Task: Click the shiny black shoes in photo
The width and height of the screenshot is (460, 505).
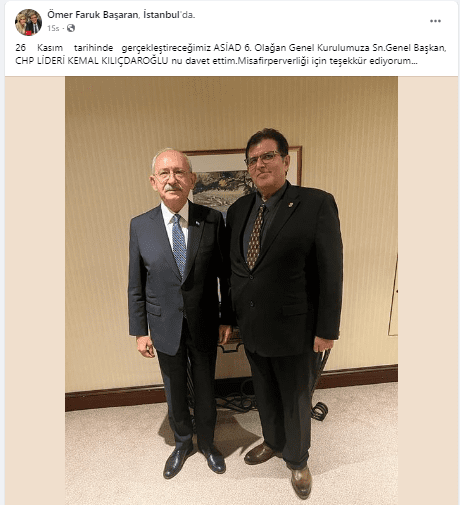Action: click(194, 460)
